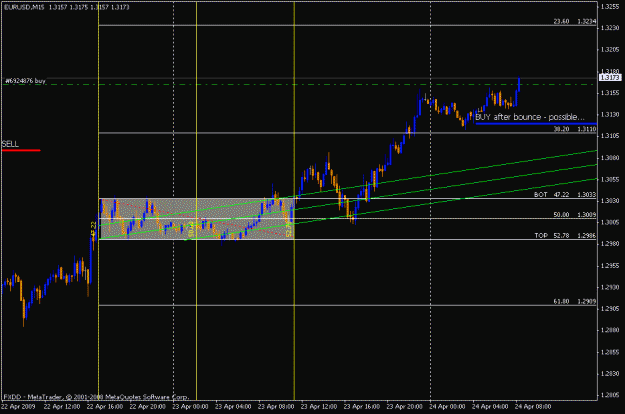
Task: Click the 1.3155 price axis value
Action: 610,93
